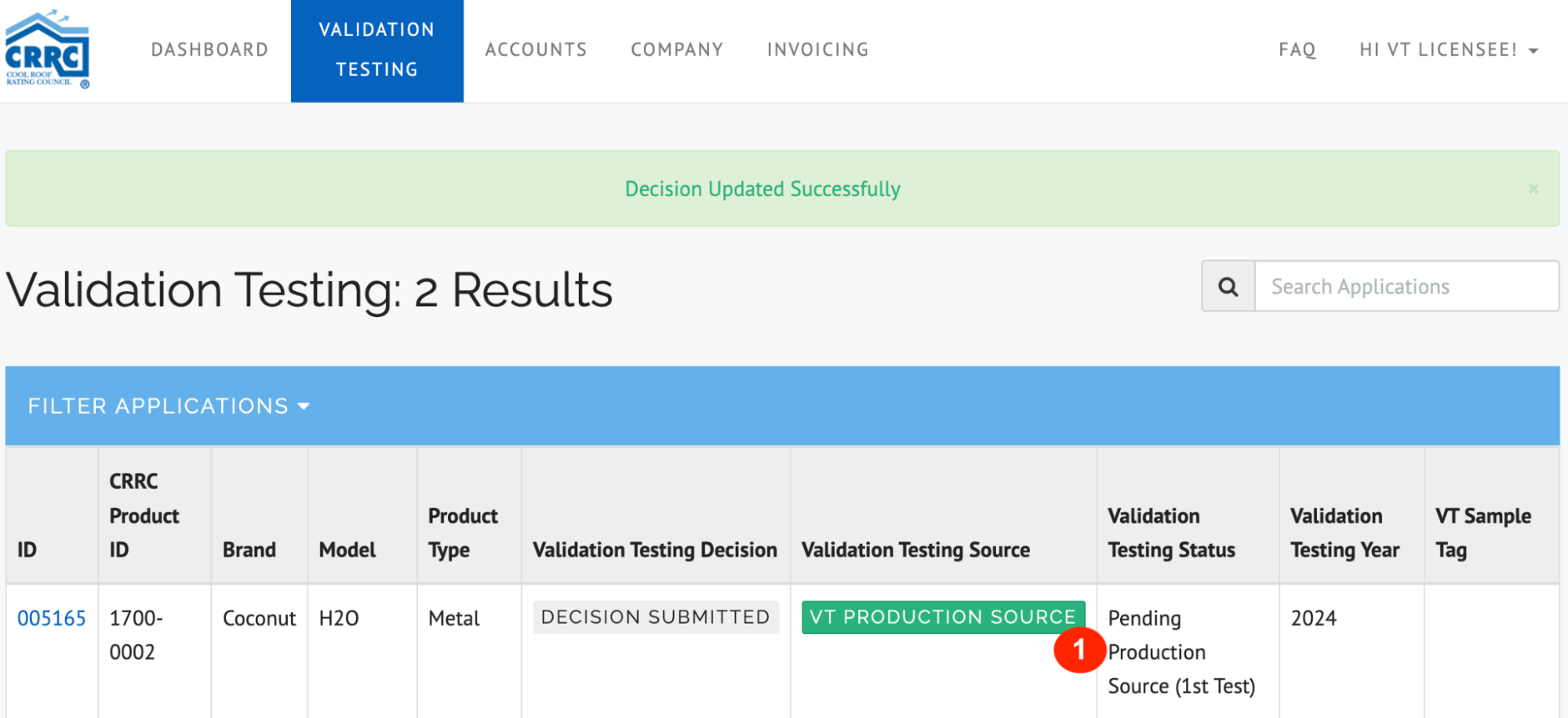The image size is (1568, 718).
Task: Click the VT Sample Tag column header
Action: point(1483,533)
